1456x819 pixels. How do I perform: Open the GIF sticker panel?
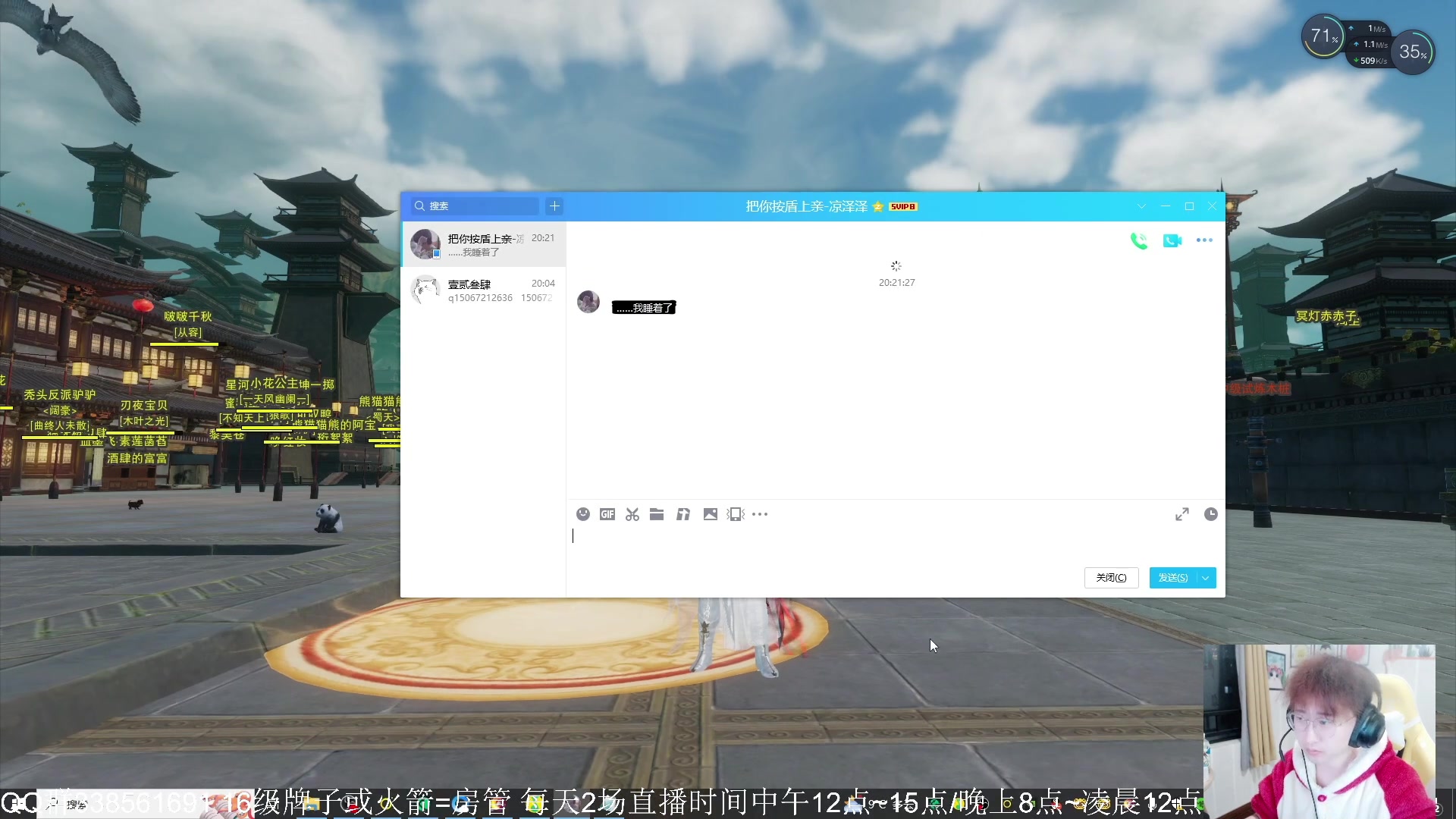point(607,514)
